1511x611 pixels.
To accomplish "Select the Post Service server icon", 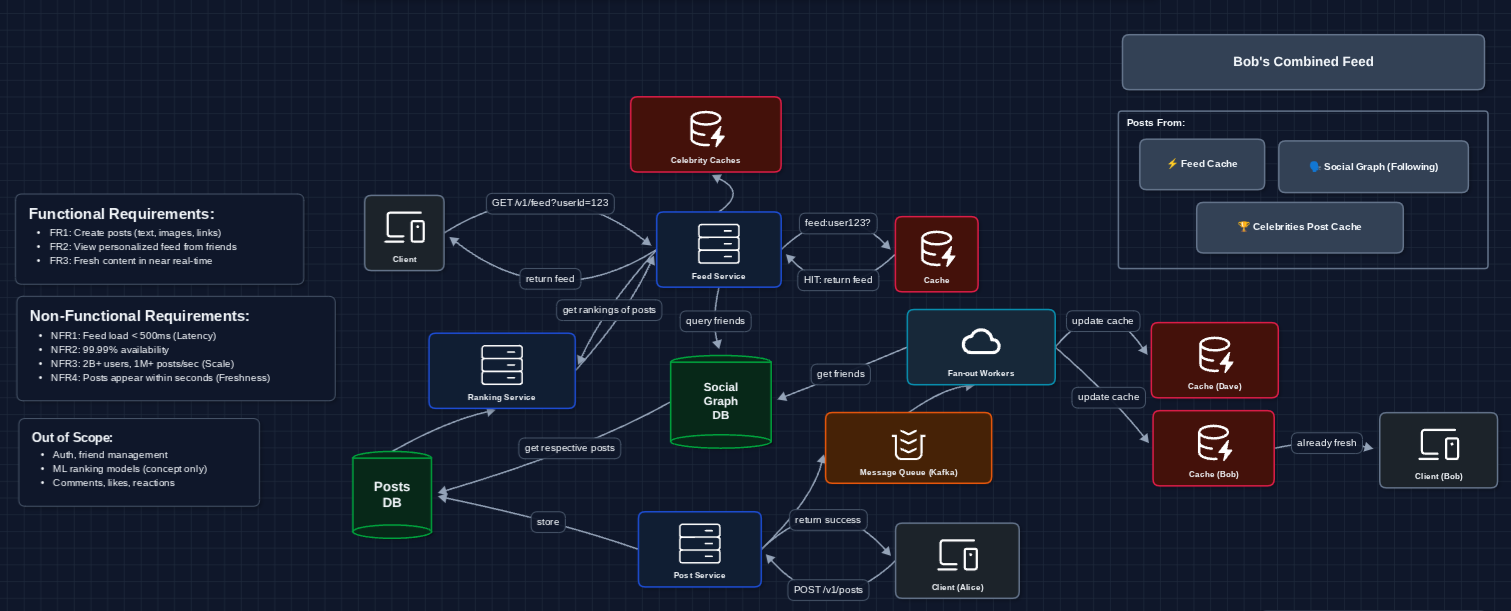I will point(699,543).
